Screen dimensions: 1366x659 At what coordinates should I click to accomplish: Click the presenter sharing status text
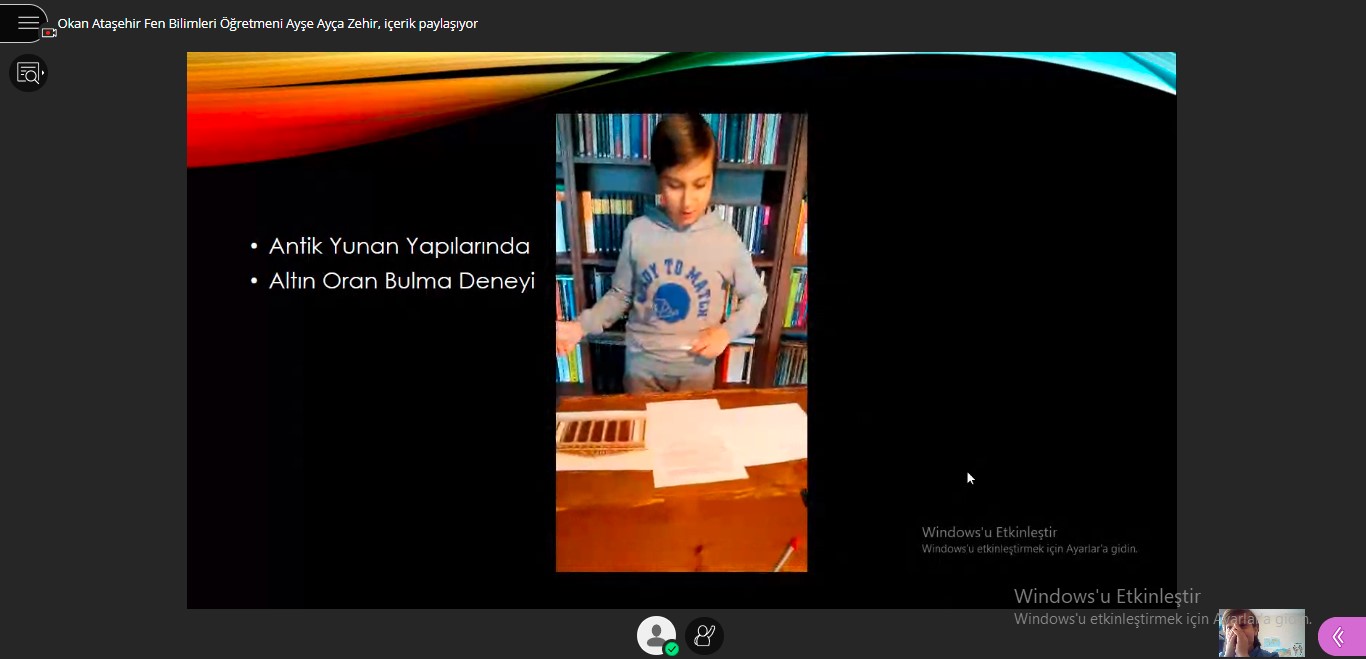coord(268,23)
